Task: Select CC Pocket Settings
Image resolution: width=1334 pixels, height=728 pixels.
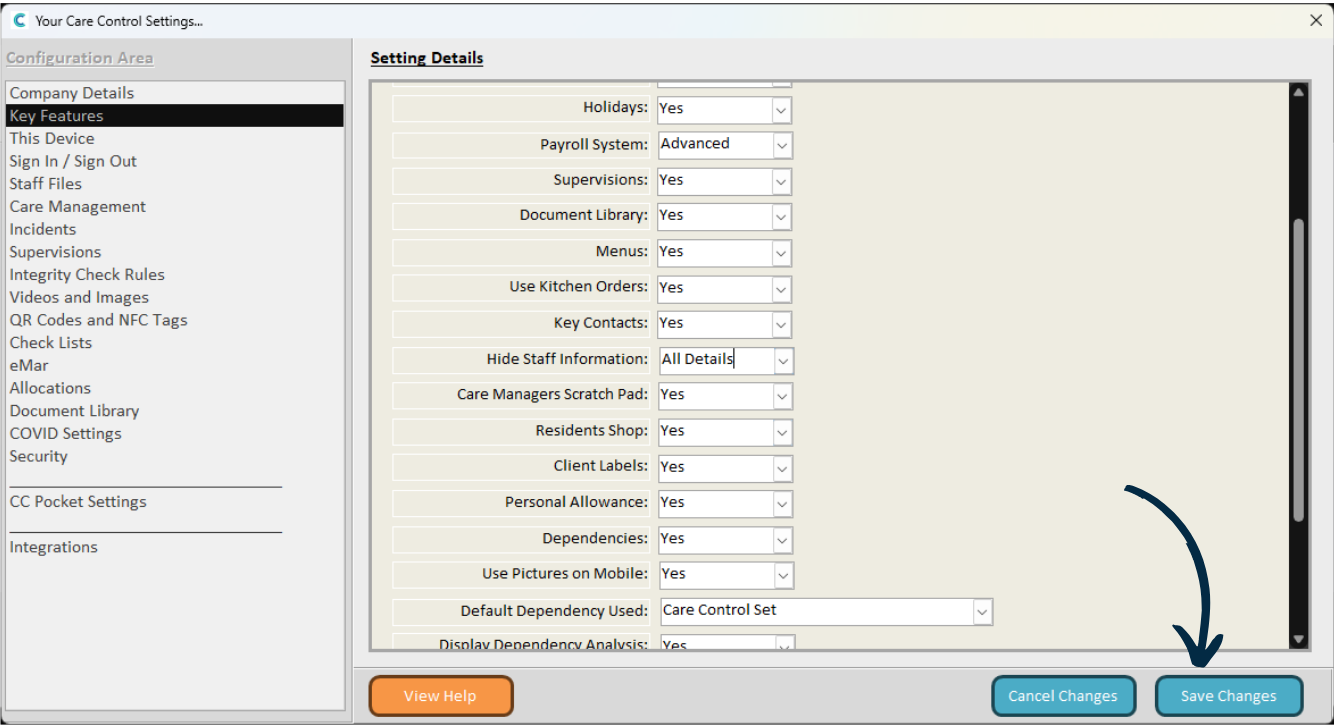Action: (78, 502)
